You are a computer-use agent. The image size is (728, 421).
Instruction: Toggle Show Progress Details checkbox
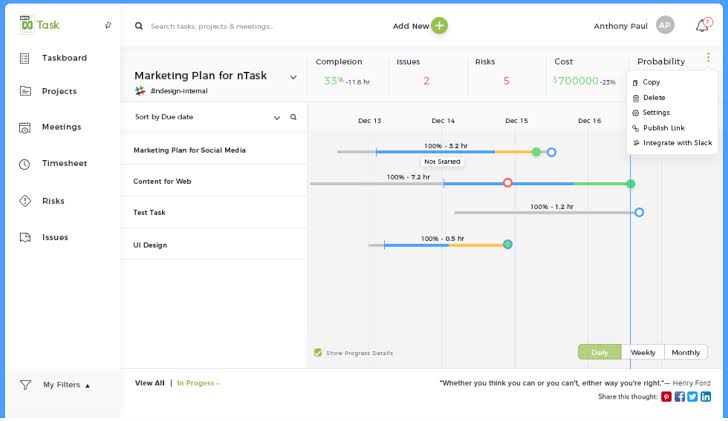[x=318, y=352]
